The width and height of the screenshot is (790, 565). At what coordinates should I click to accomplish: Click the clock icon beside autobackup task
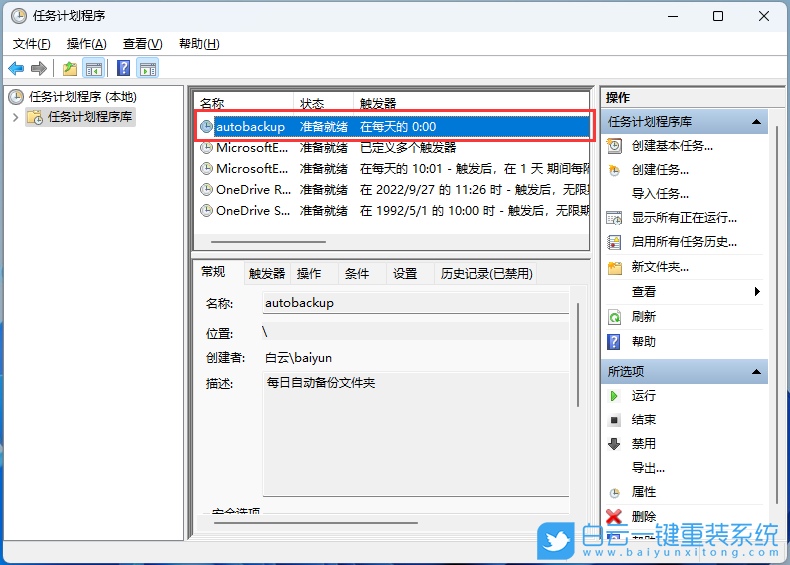[x=206, y=127]
